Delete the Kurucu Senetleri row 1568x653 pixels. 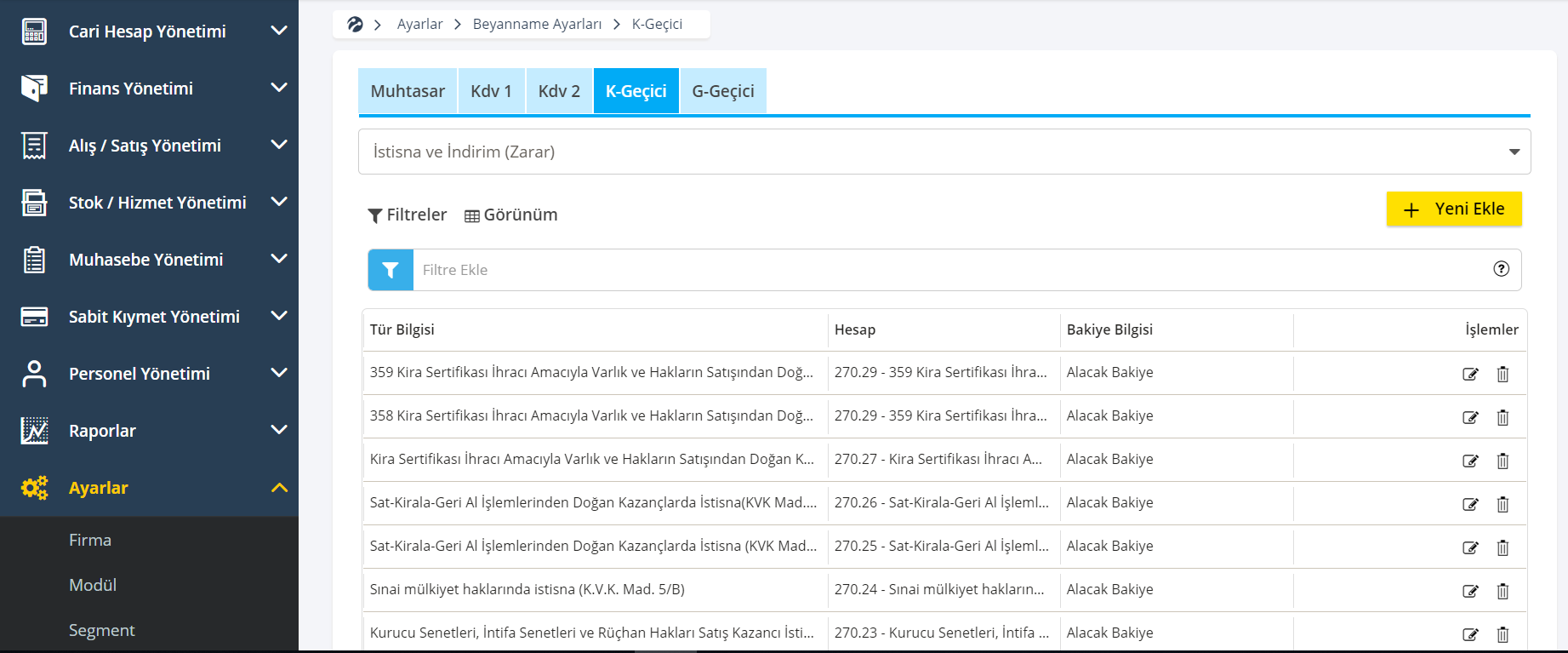pos(1503,634)
